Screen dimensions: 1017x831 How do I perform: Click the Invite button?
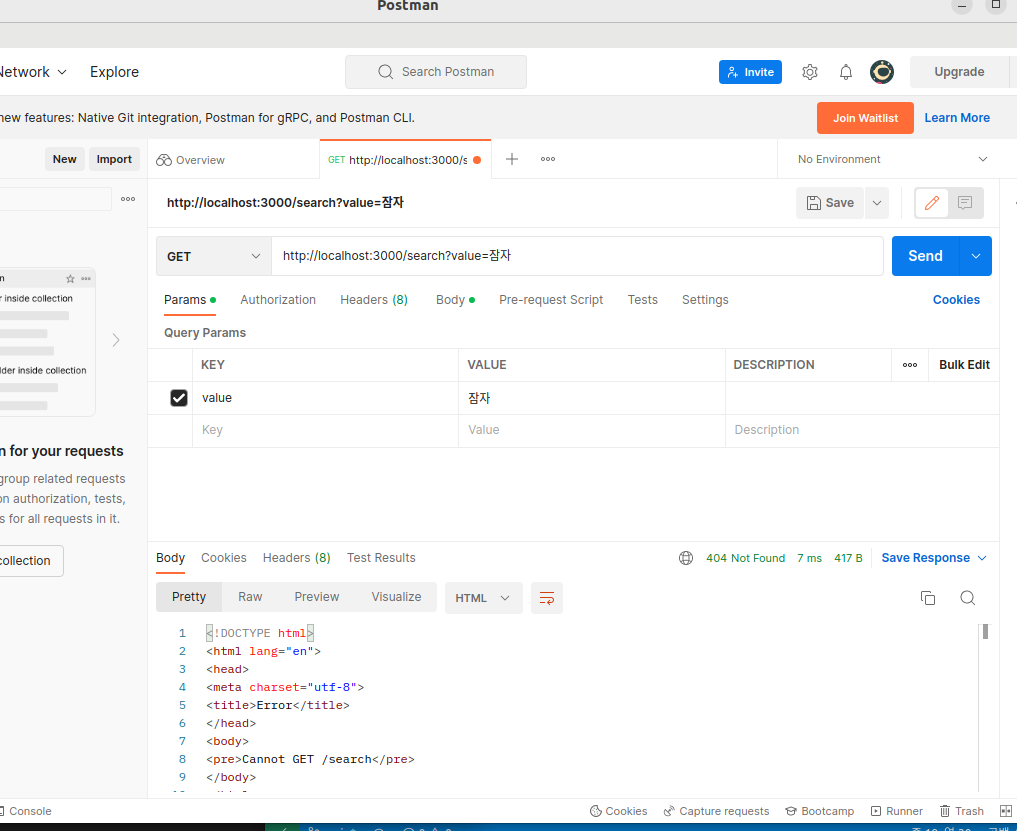coord(750,72)
